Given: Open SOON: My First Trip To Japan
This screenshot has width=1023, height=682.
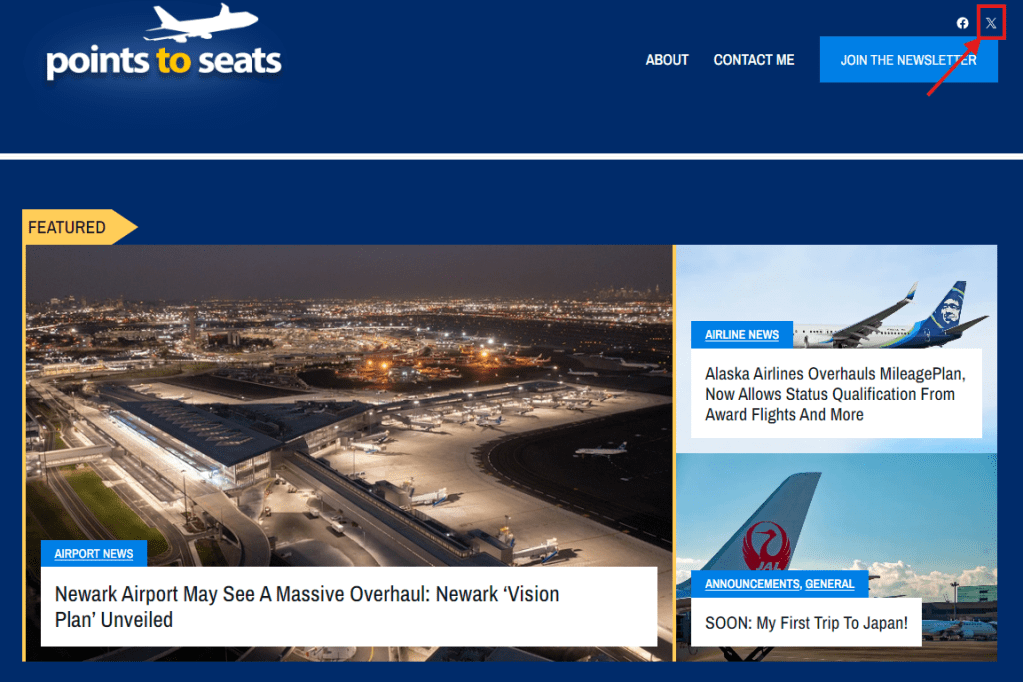Looking at the screenshot, I should (806, 623).
